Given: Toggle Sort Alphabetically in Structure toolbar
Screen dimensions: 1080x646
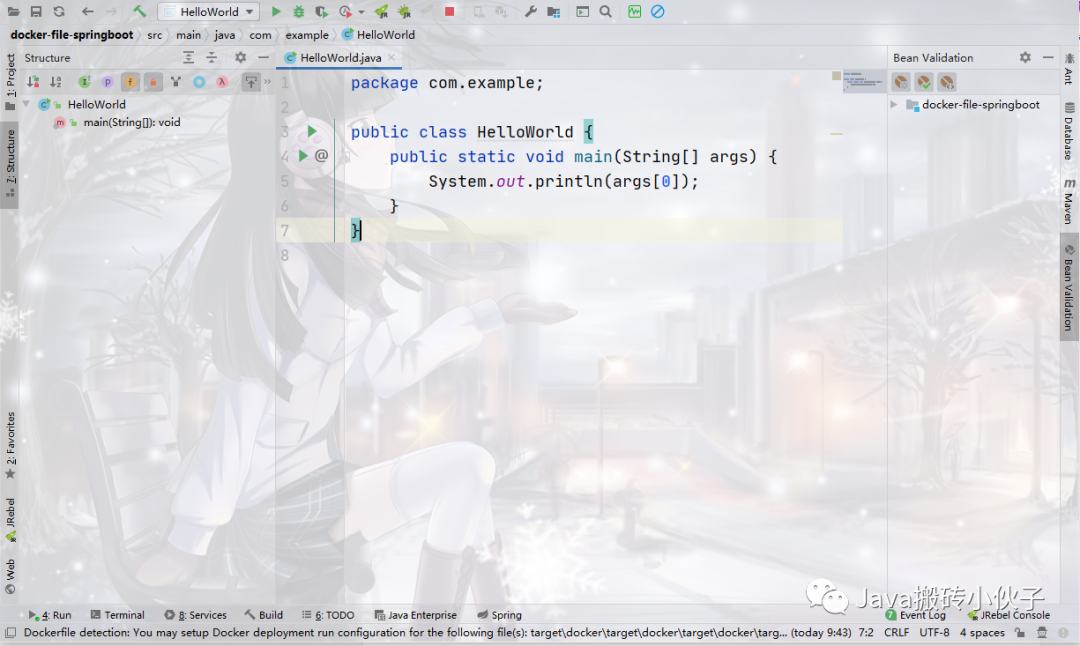Looking at the screenshot, I should (56, 82).
